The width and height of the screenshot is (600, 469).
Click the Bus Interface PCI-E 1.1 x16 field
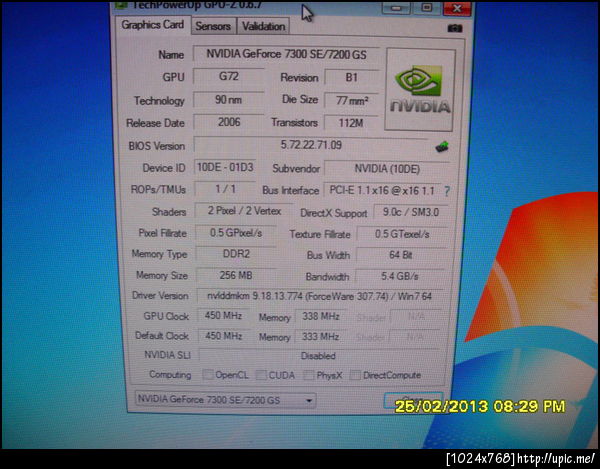[x=382, y=190]
